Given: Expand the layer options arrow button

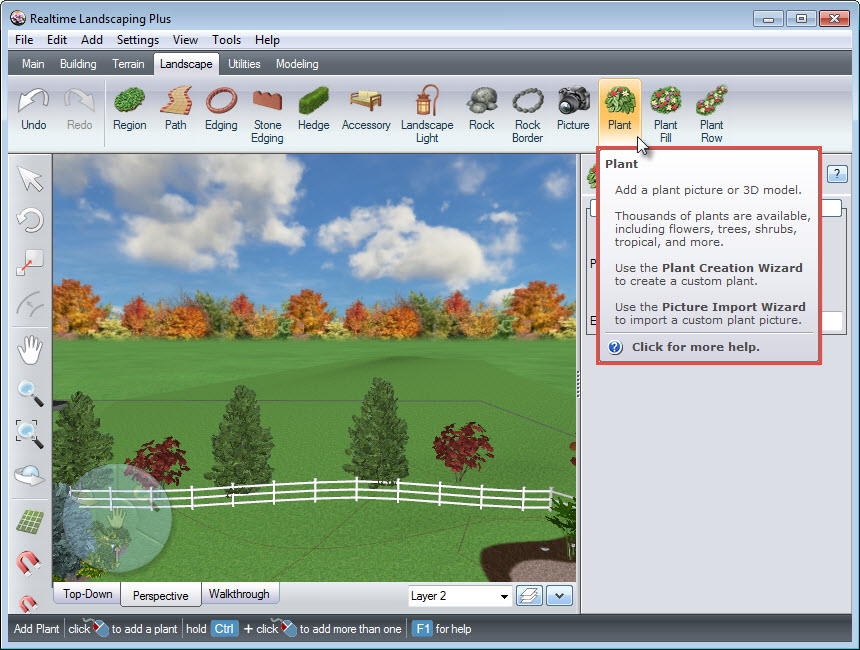Looking at the screenshot, I should tap(559, 596).
